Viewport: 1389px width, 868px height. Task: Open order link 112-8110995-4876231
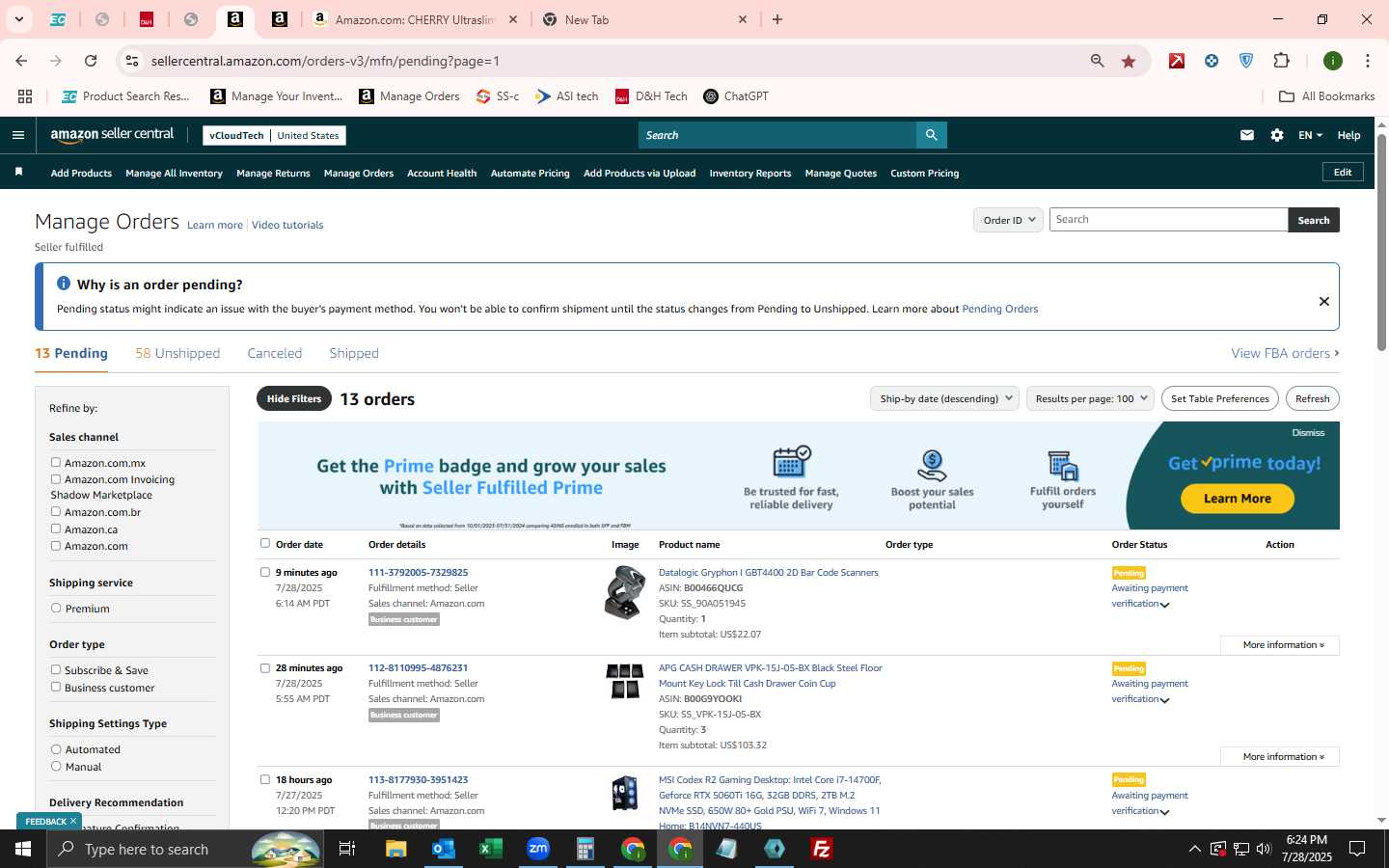(x=418, y=667)
